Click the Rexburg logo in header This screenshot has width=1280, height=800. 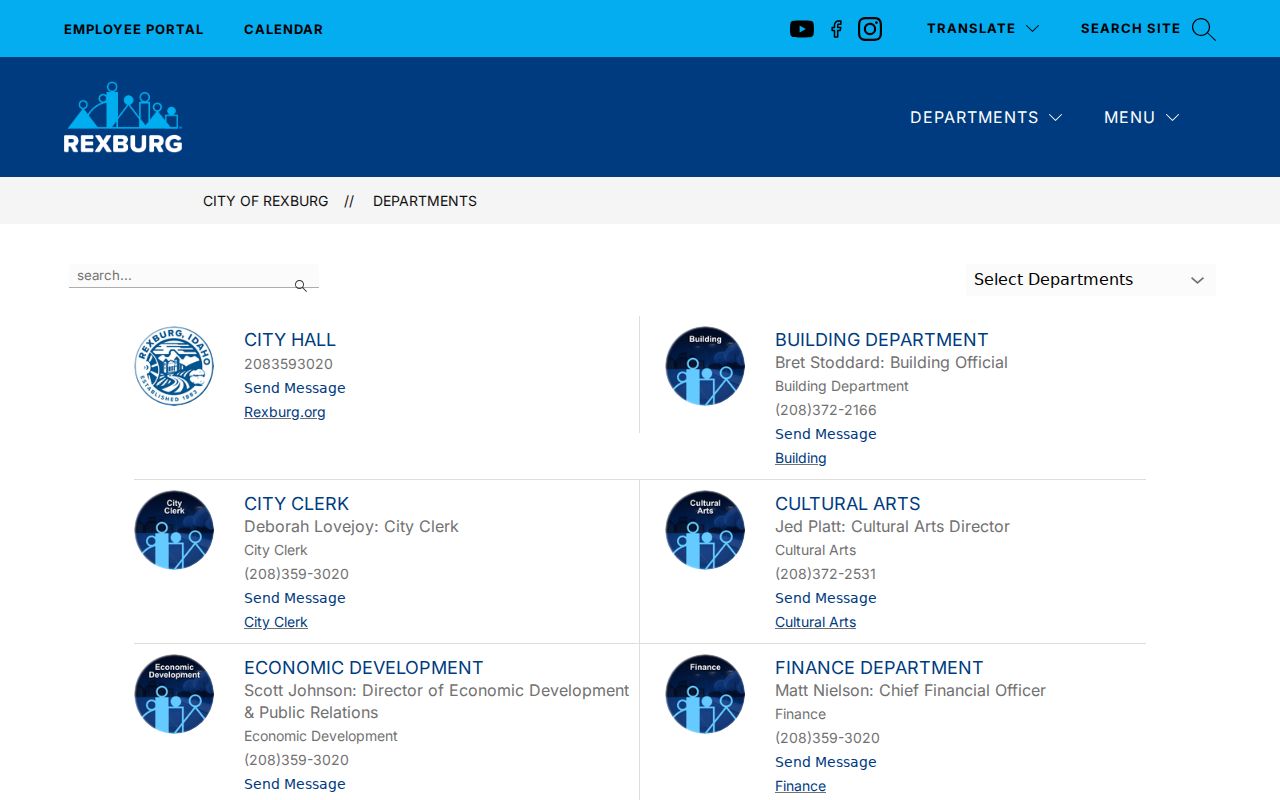pyautogui.click(x=123, y=117)
